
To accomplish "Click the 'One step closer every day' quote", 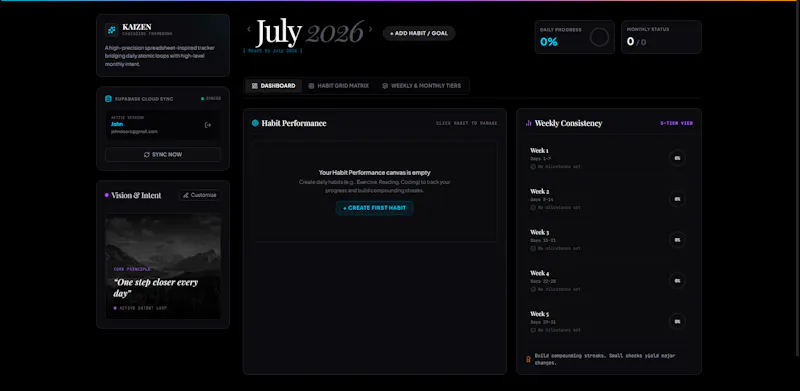I will 156,288.
